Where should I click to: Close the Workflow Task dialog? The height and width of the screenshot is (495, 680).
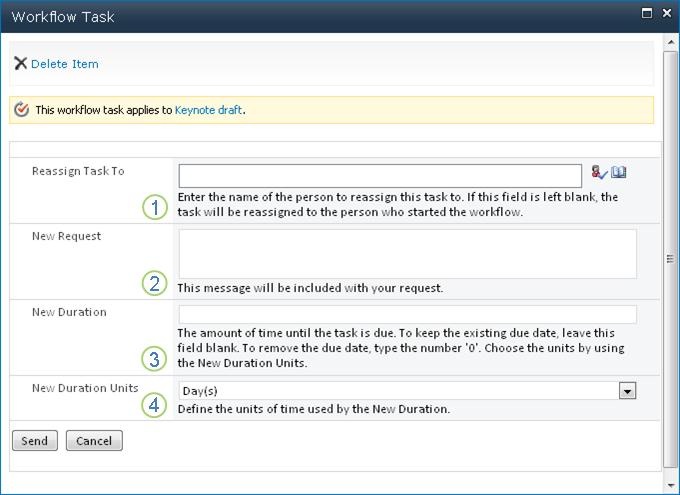coord(666,14)
